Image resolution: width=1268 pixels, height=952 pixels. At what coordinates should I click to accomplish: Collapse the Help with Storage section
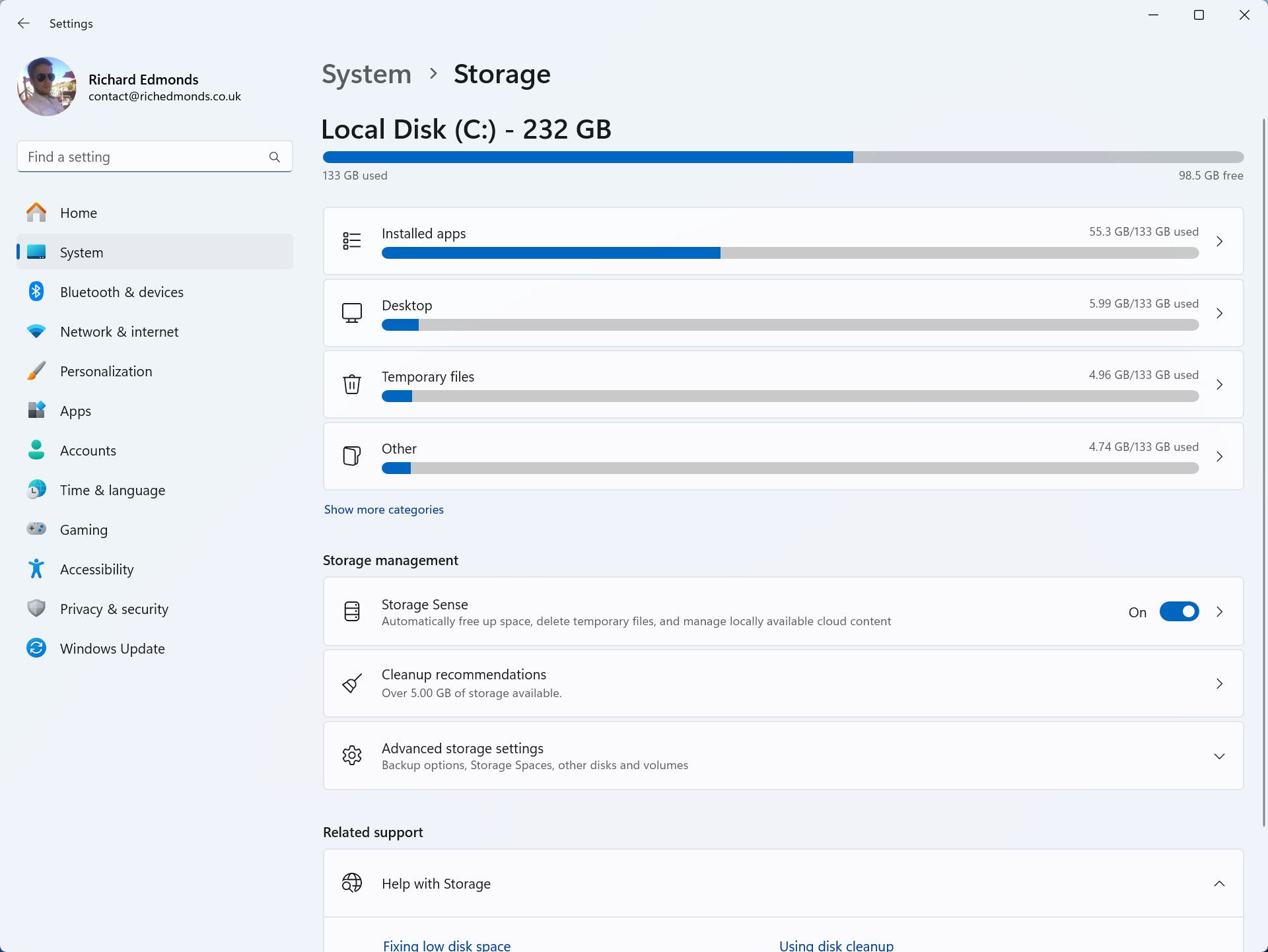(1220, 883)
